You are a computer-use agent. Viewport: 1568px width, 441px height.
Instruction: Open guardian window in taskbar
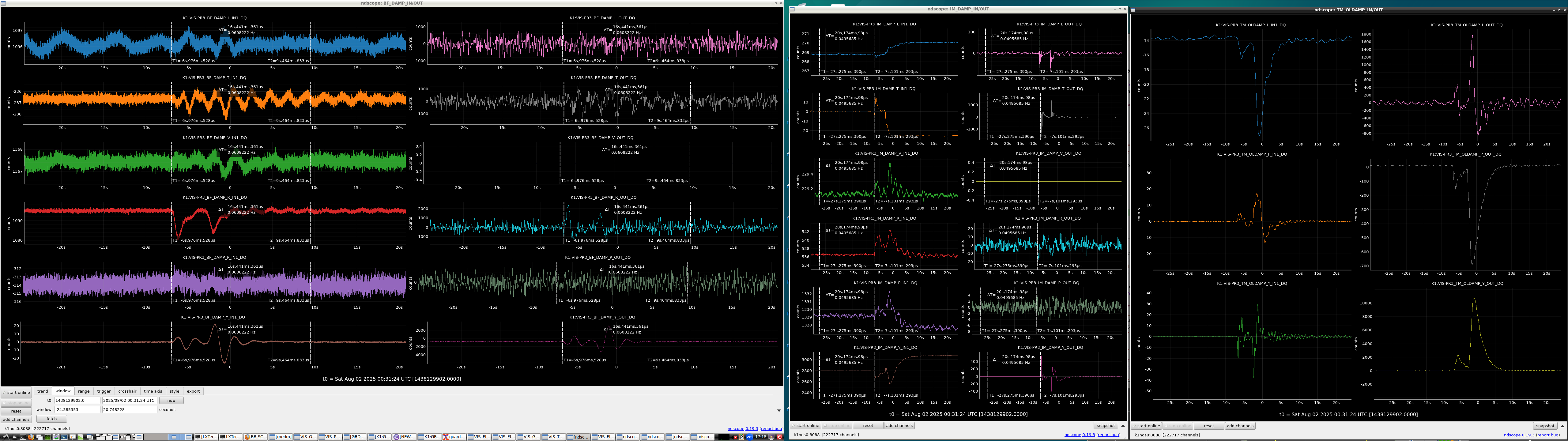[x=454, y=437]
